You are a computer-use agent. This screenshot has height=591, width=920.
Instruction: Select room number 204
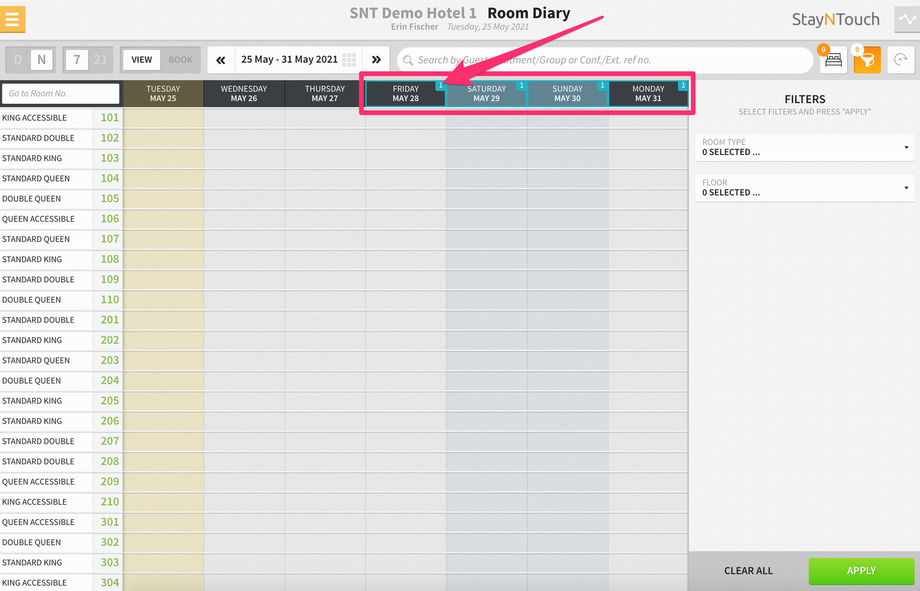pos(110,380)
